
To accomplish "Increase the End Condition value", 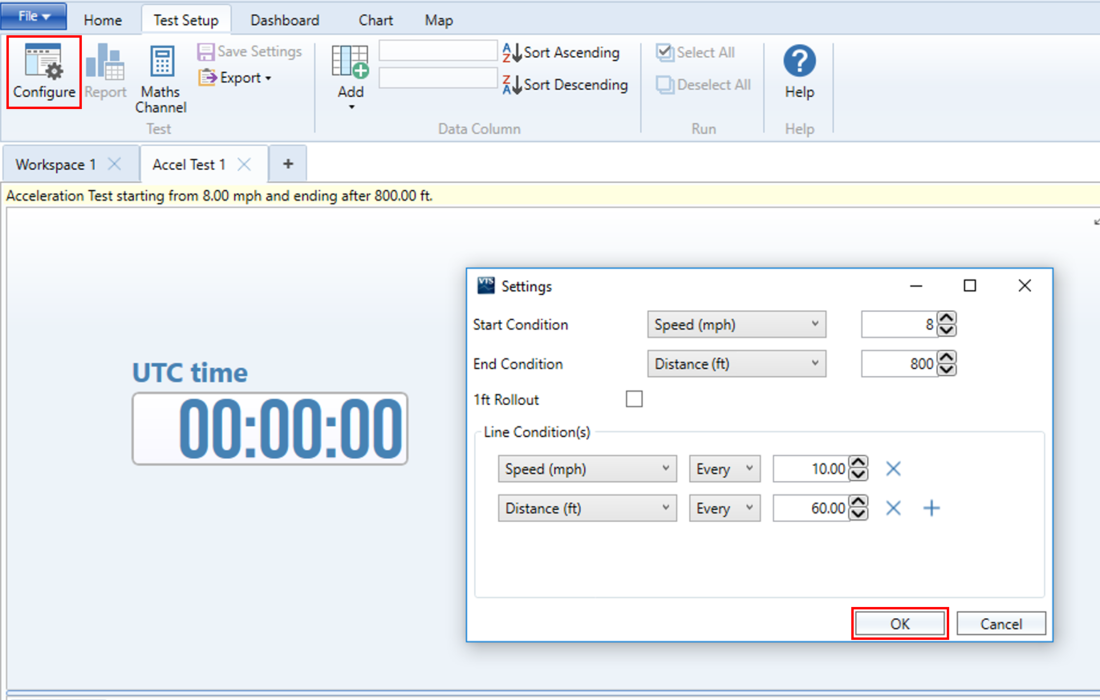I will [947, 358].
